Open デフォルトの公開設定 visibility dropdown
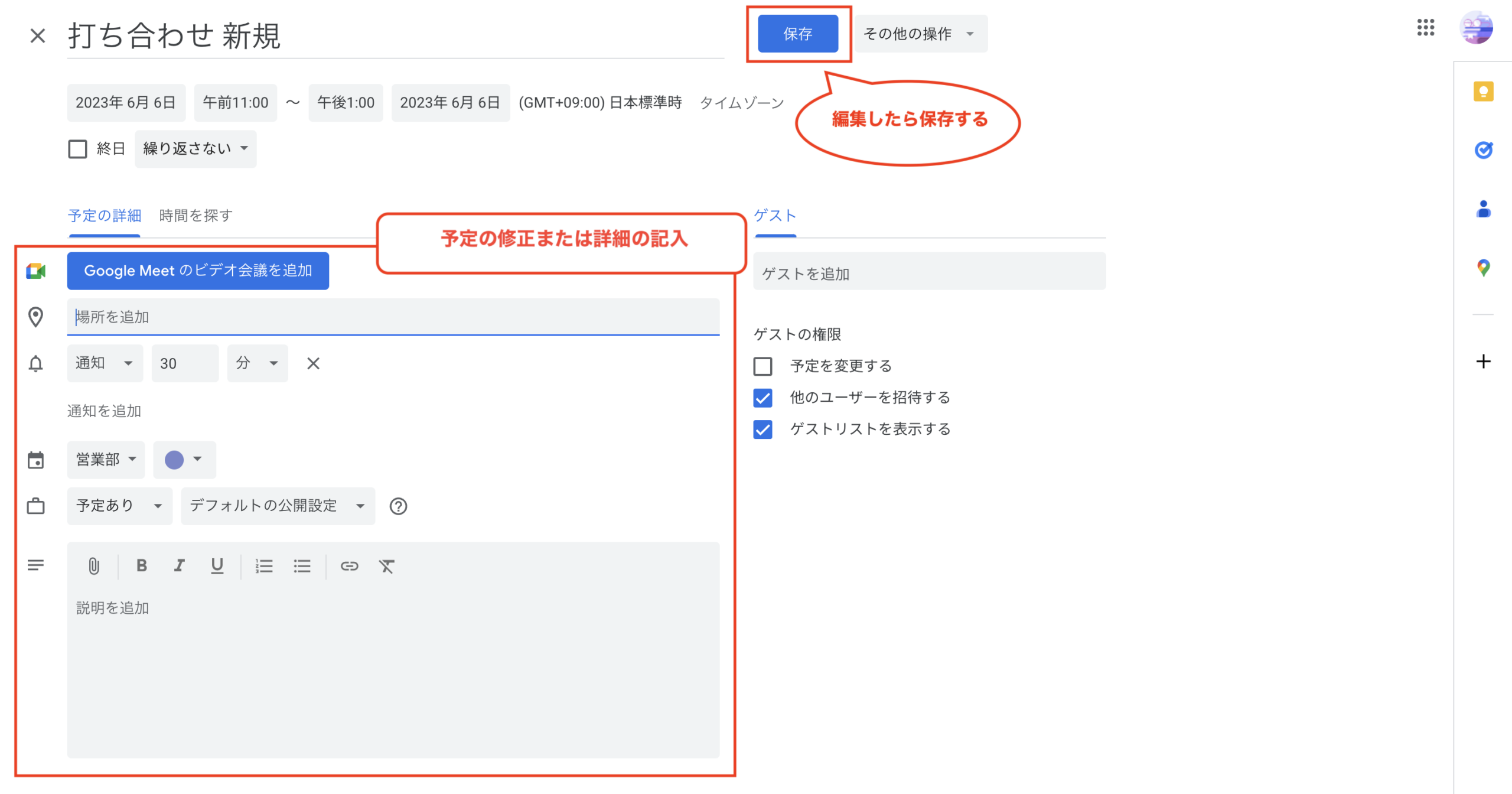Screen dimensions: 1512x794 [278, 506]
